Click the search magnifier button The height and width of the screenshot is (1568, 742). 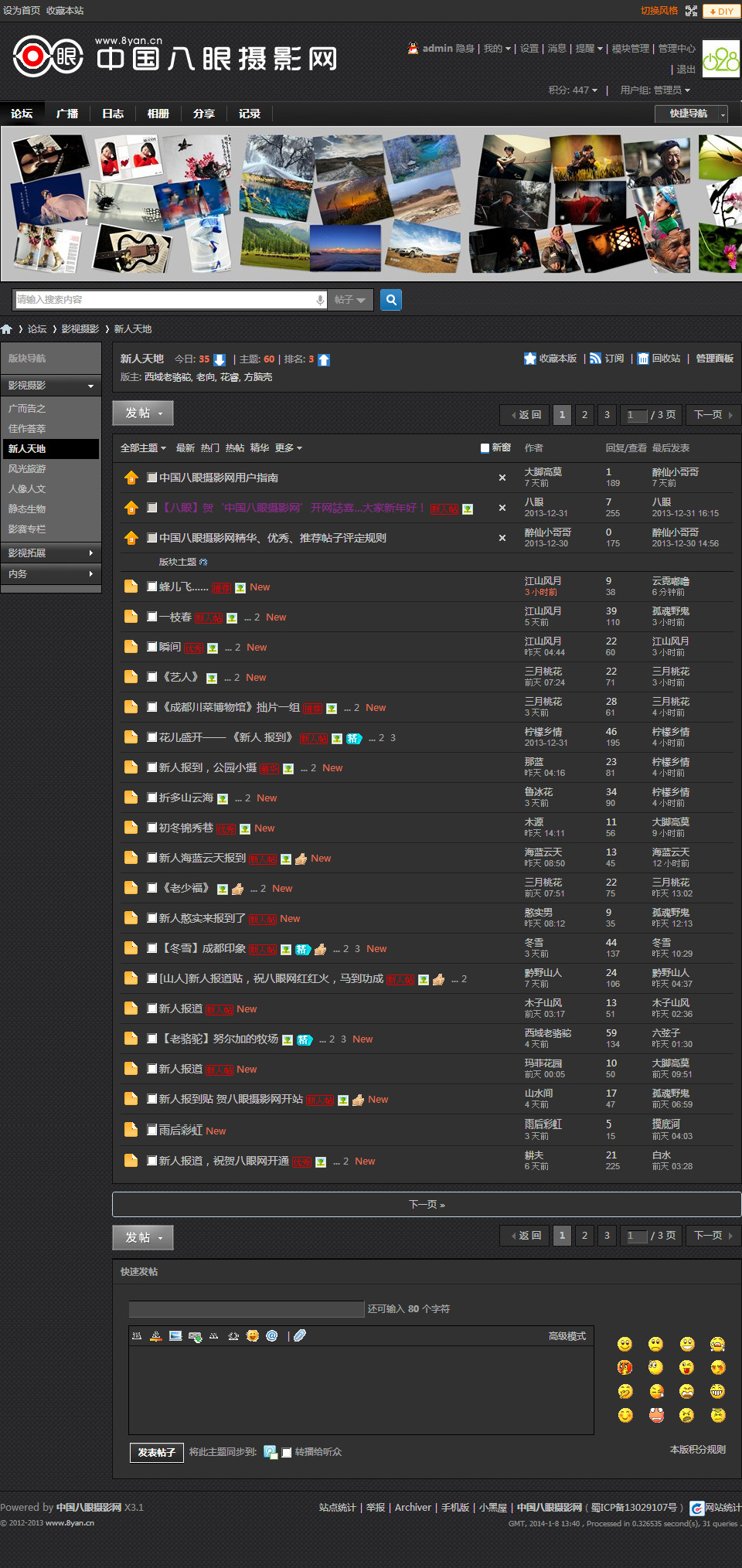[391, 299]
